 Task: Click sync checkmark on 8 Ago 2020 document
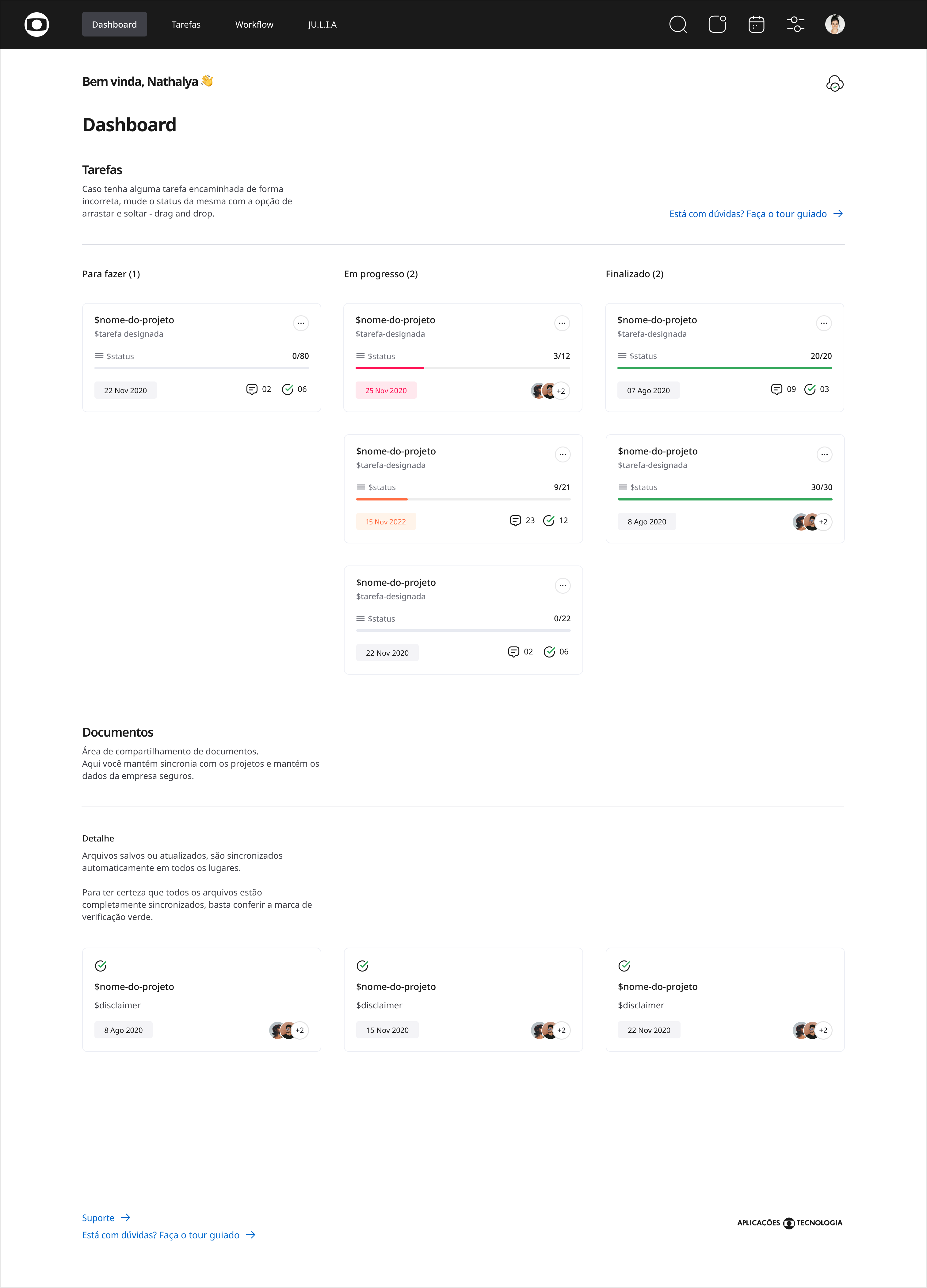pos(101,965)
